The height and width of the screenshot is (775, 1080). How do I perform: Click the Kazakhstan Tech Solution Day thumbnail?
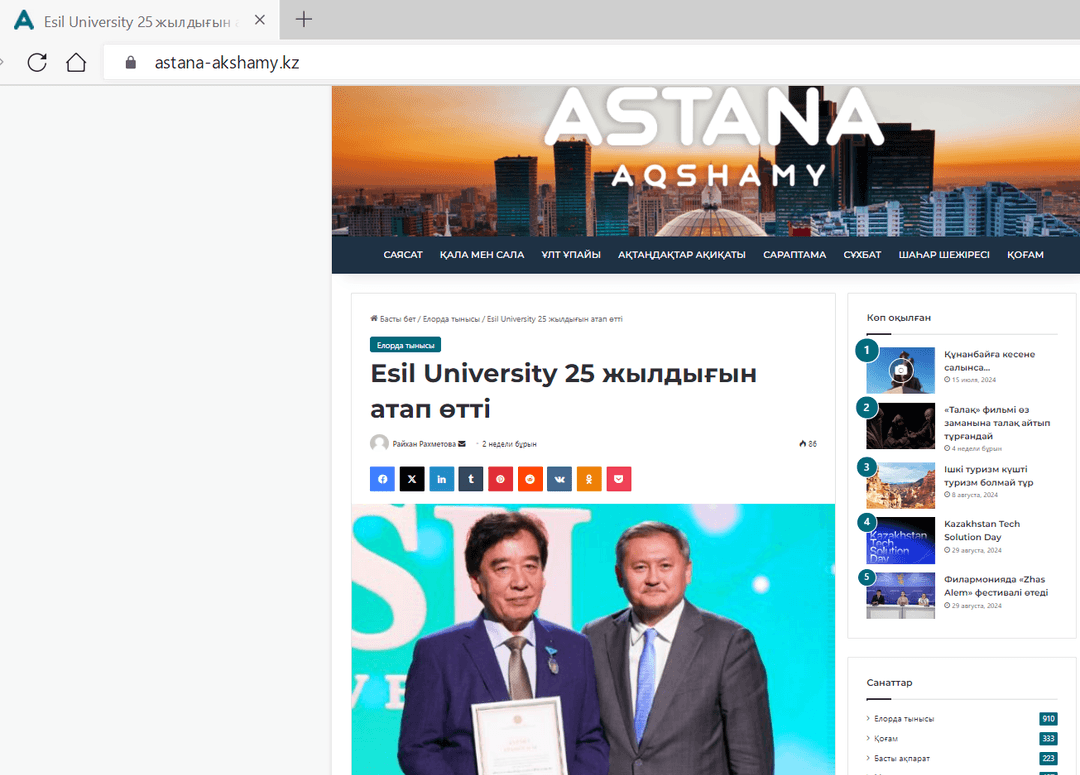coord(900,540)
